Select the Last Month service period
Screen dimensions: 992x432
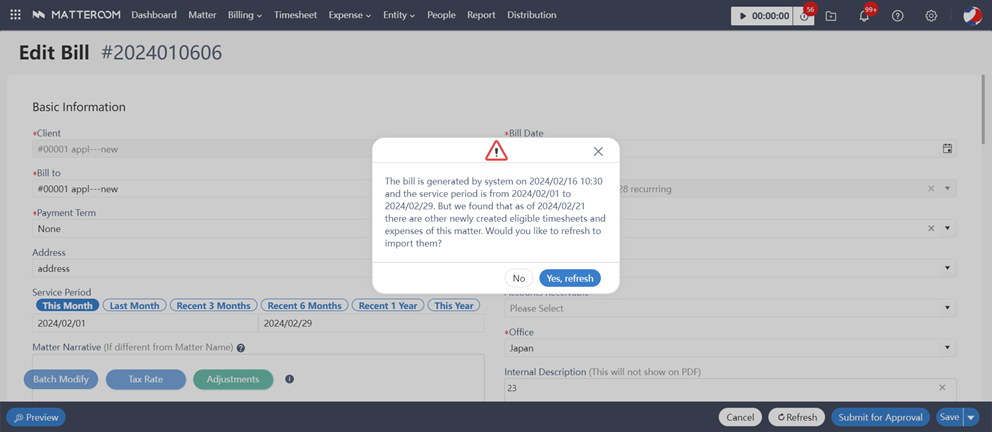click(134, 305)
